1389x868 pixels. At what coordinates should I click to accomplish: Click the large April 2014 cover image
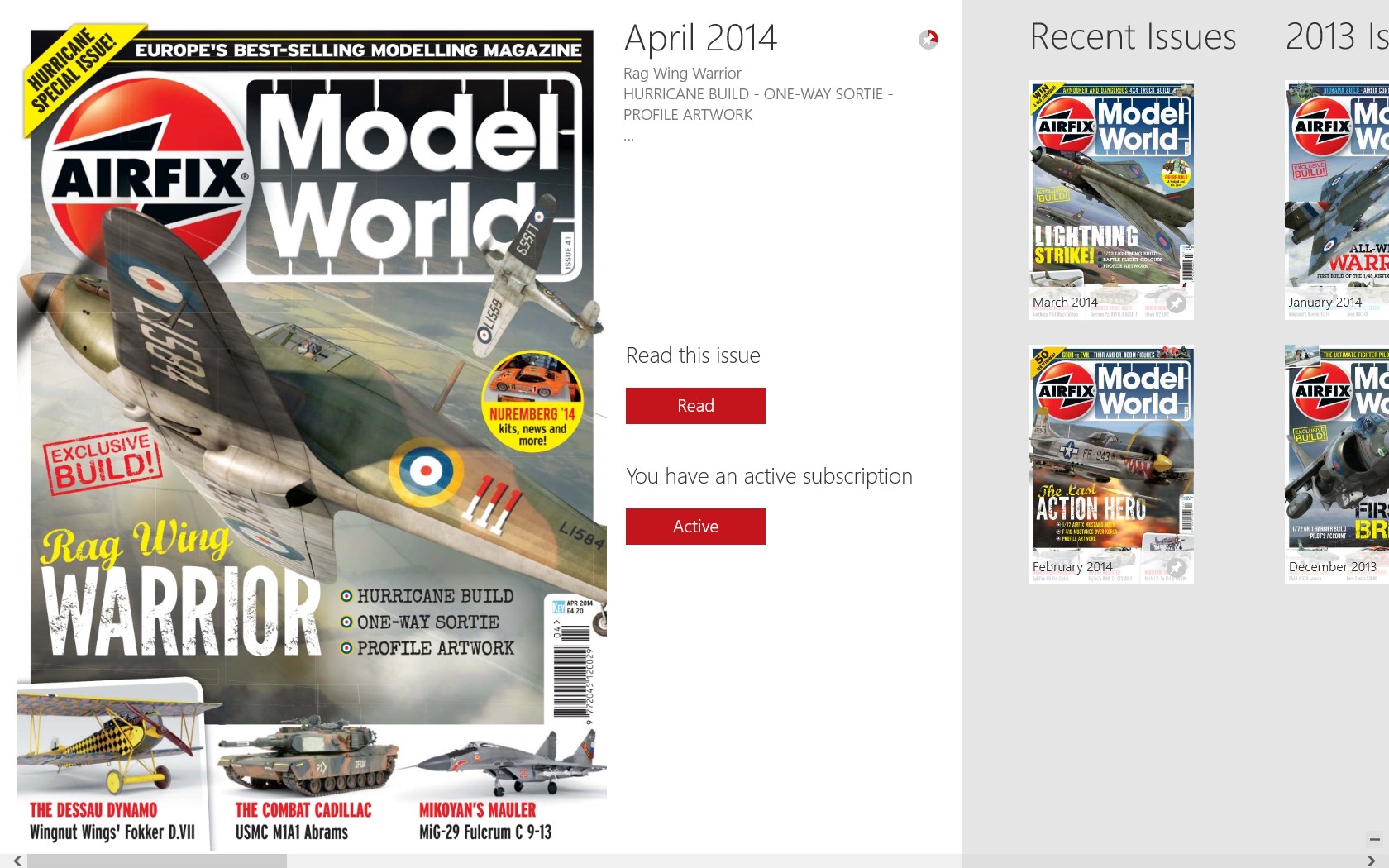pyautogui.click(x=312, y=438)
